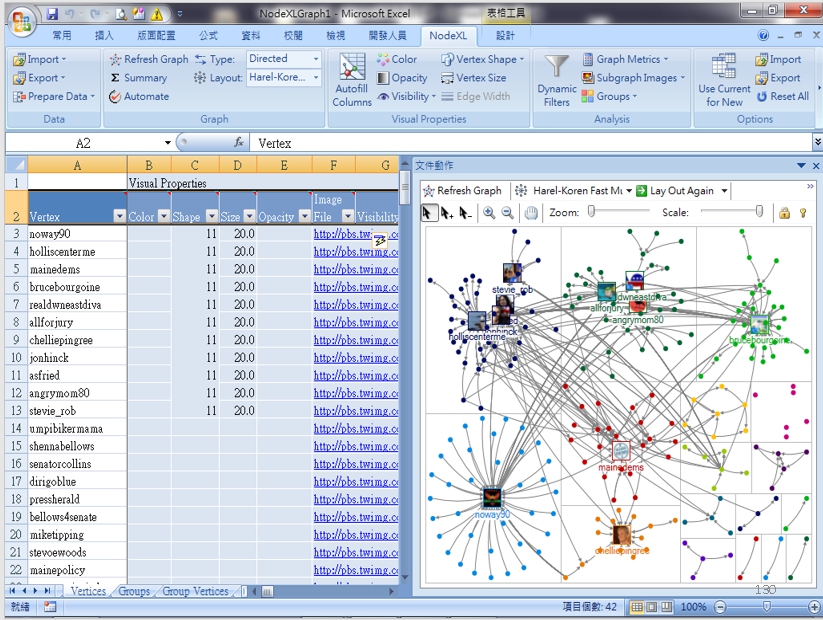
Task: Click the macro record icon in status bar
Action: 50,607
